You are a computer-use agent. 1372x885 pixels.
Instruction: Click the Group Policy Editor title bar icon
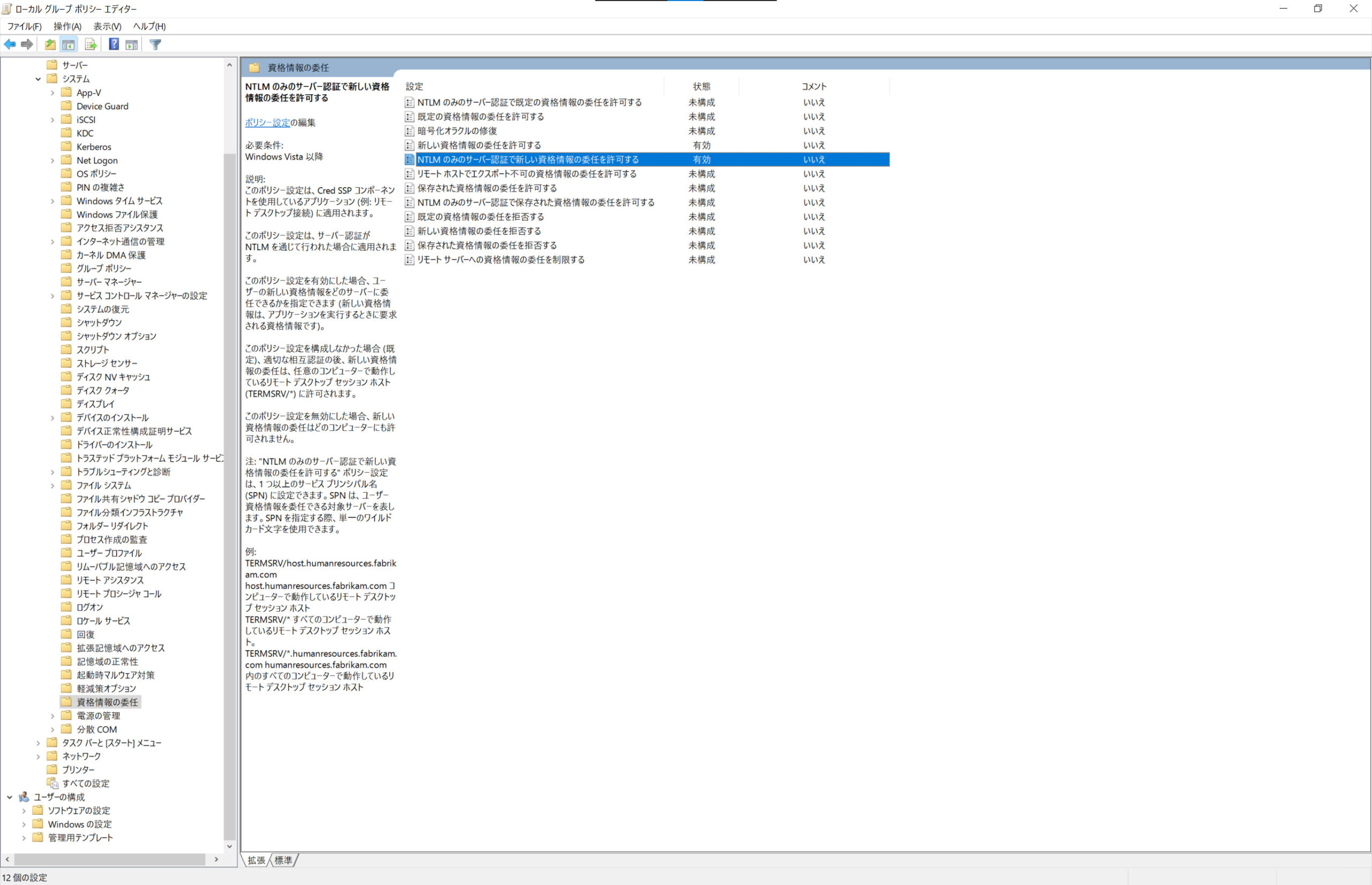(7, 9)
